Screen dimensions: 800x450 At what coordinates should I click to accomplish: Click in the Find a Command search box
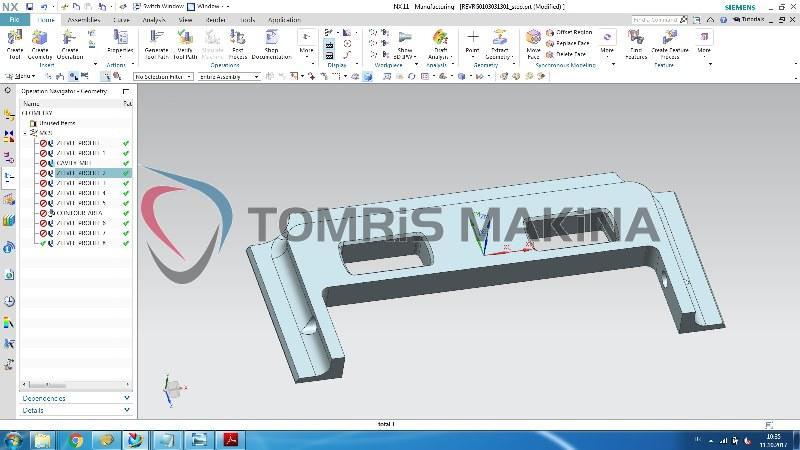[655, 20]
